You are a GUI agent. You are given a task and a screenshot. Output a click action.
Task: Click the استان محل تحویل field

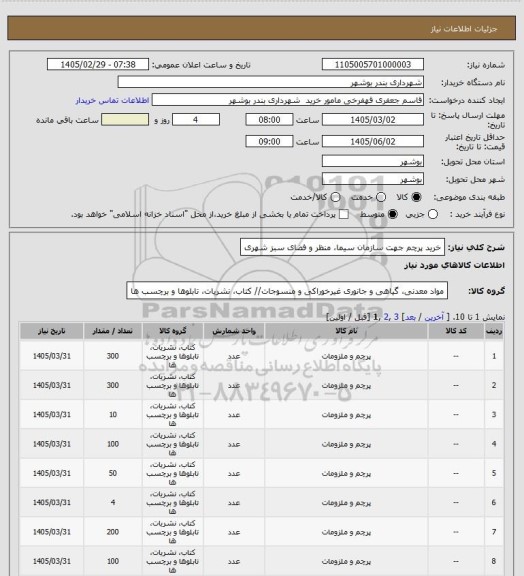(x=373, y=161)
